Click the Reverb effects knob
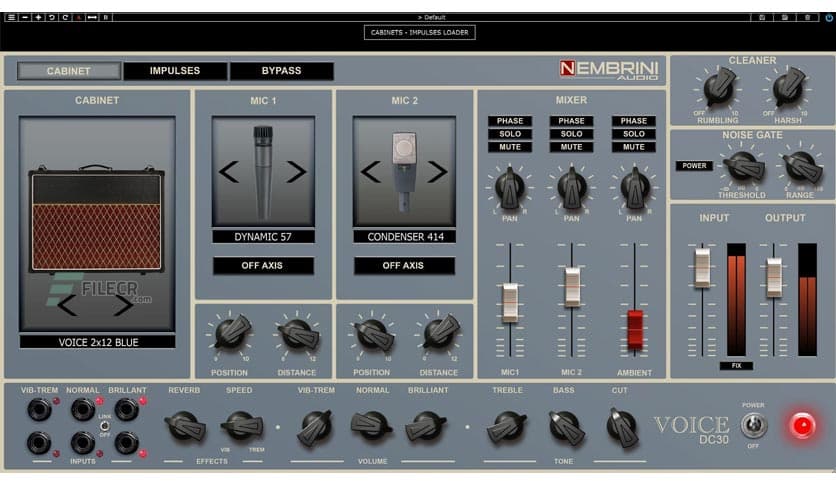 tap(184, 426)
